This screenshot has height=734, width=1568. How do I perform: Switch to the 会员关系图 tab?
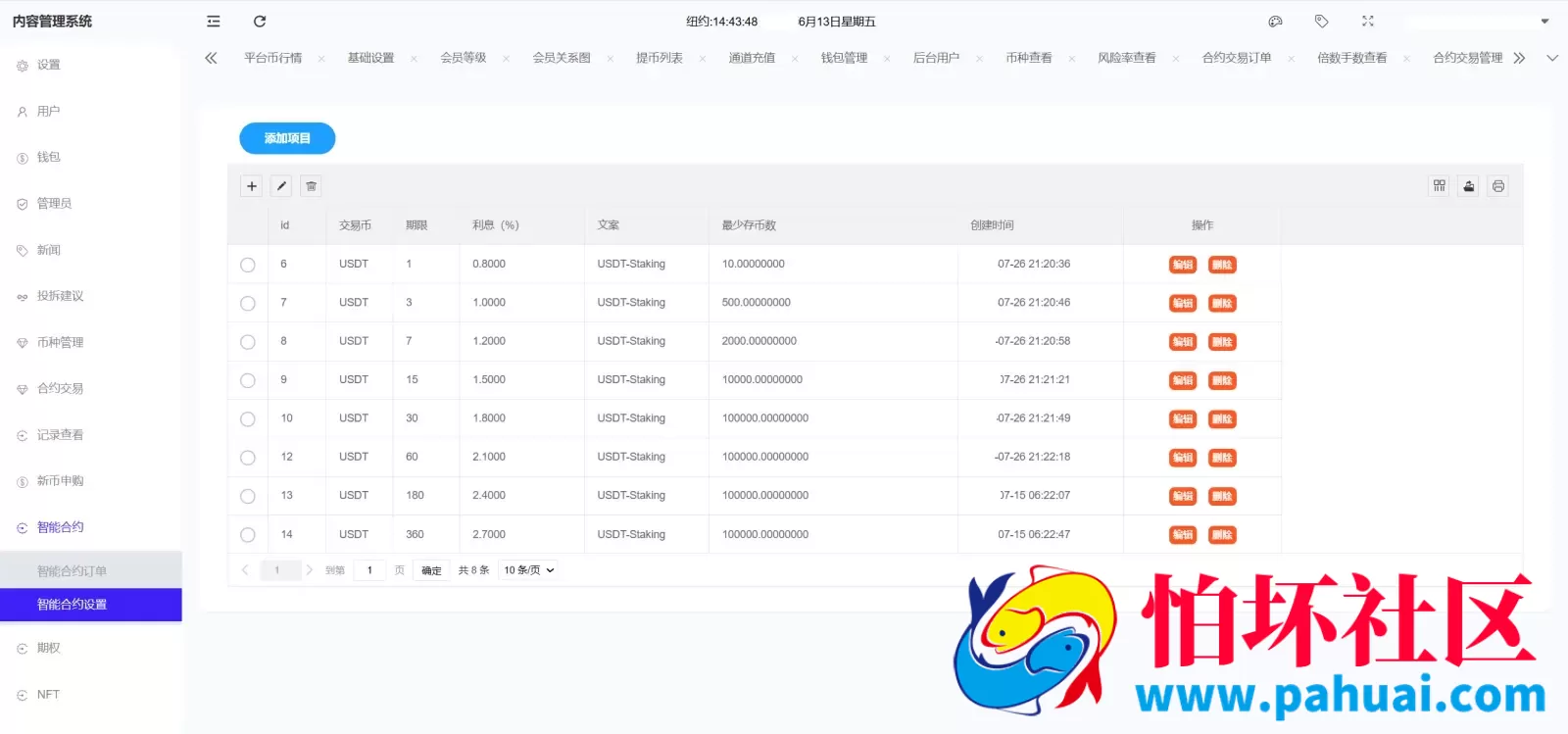click(562, 59)
